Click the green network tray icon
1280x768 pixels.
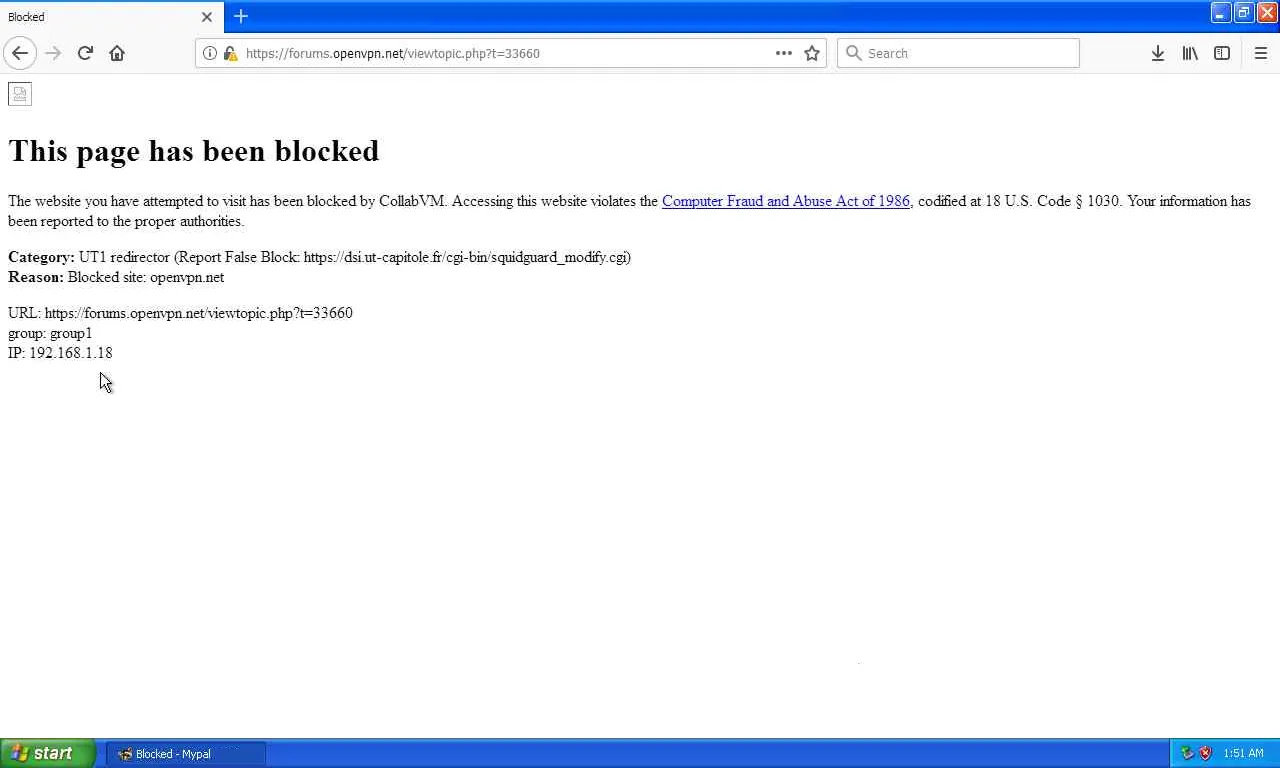click(x=1187, y=753)
